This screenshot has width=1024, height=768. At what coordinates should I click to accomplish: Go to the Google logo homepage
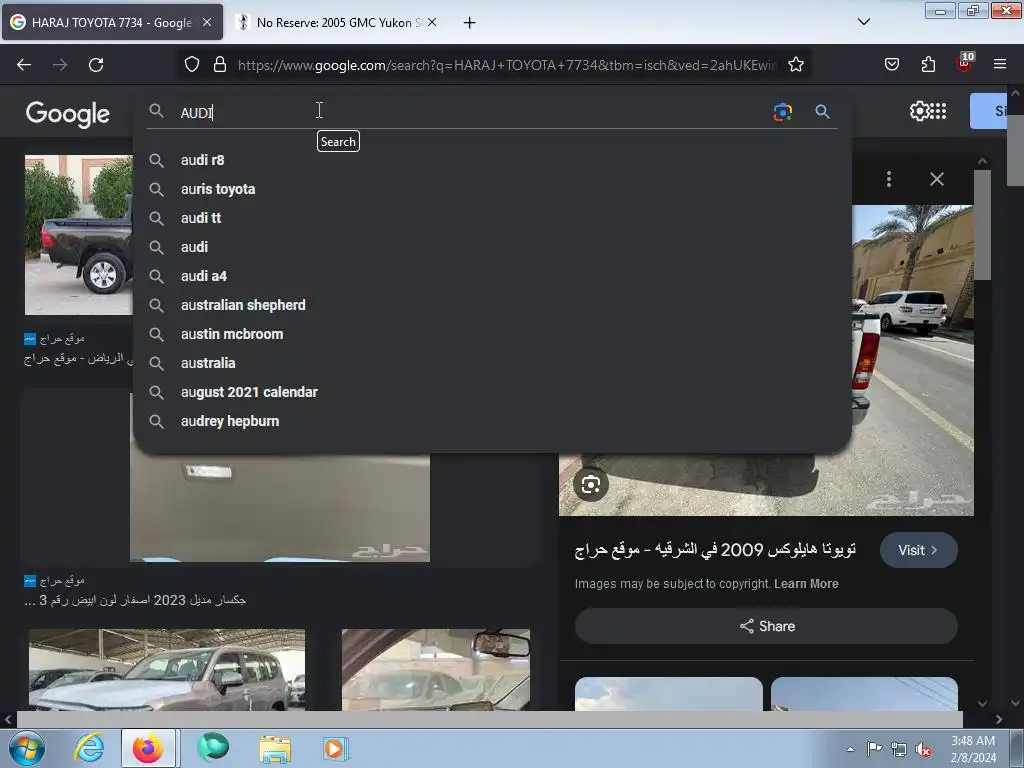pos(68,114)
